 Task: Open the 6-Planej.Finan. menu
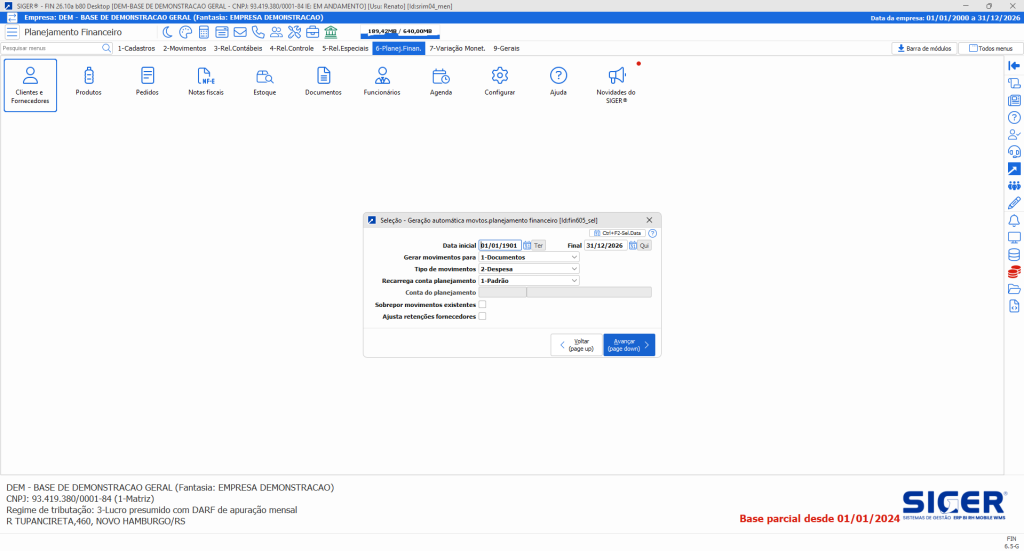click(x=398, y=48)
